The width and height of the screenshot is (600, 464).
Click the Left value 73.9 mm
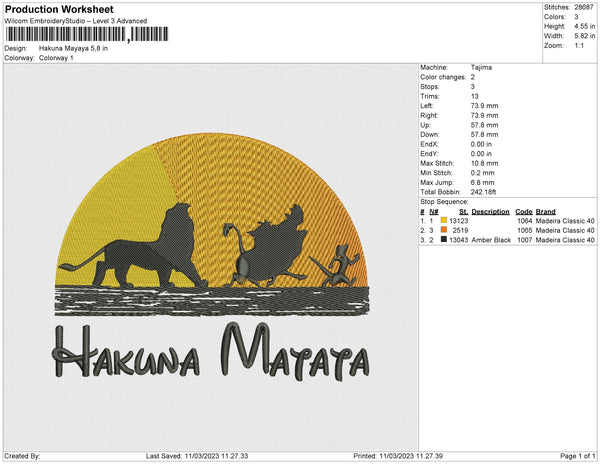pyautogui.click(x=484, y=106)
